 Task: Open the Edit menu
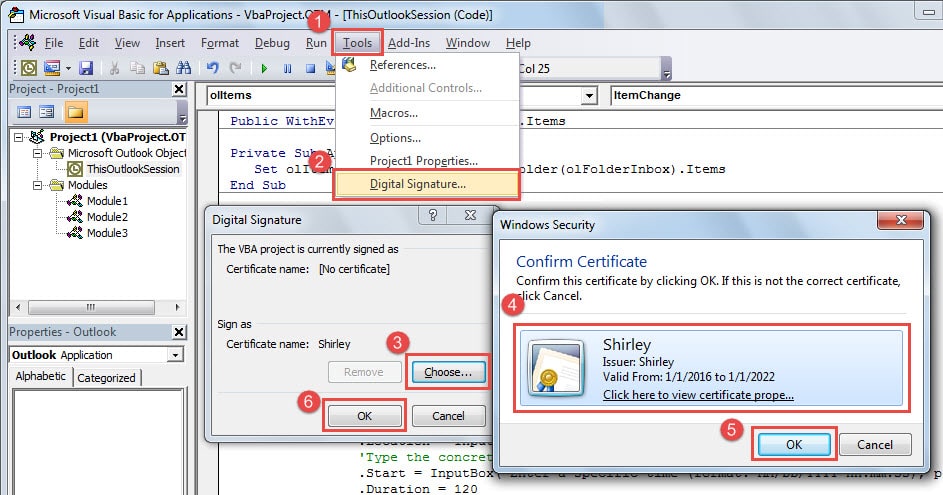click(x=88, y=43)
